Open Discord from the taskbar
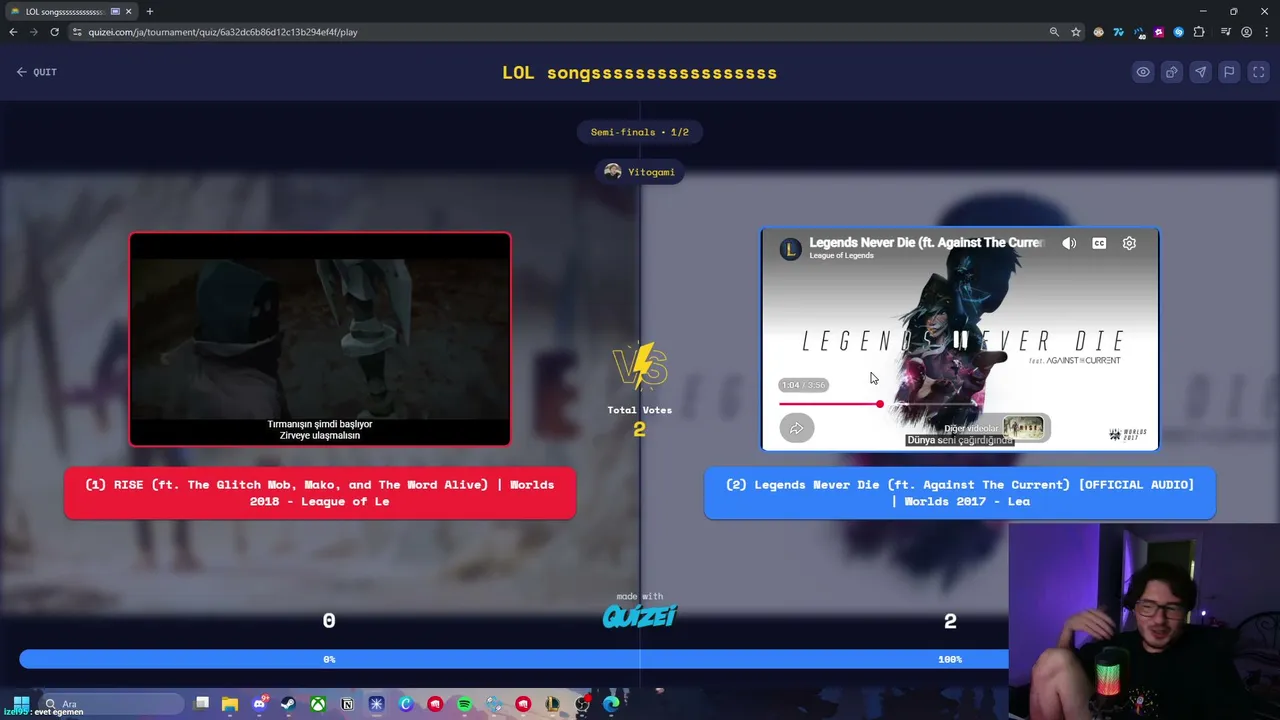This screenshot has width=1280, height=720. (259, 704)
